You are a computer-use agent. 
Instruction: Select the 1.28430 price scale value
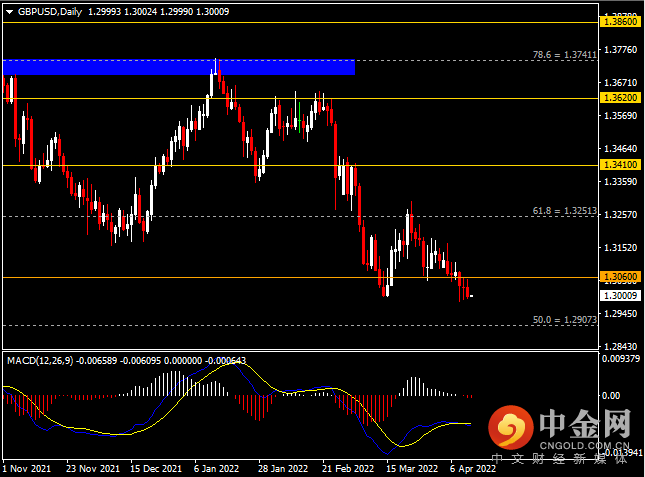pyautogui.click(x=620, y=346)
